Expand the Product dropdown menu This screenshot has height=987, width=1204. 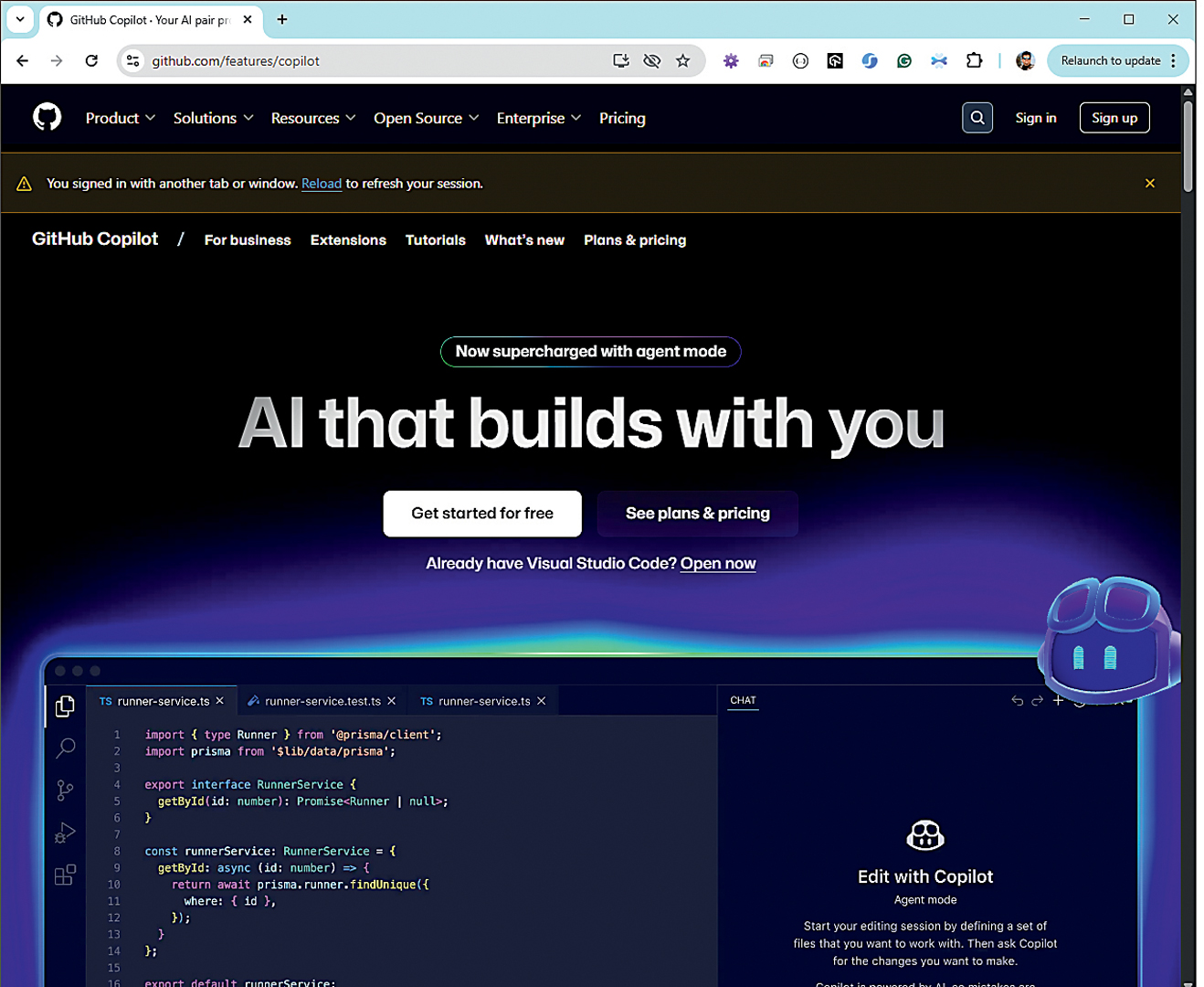tap(120, 118)
